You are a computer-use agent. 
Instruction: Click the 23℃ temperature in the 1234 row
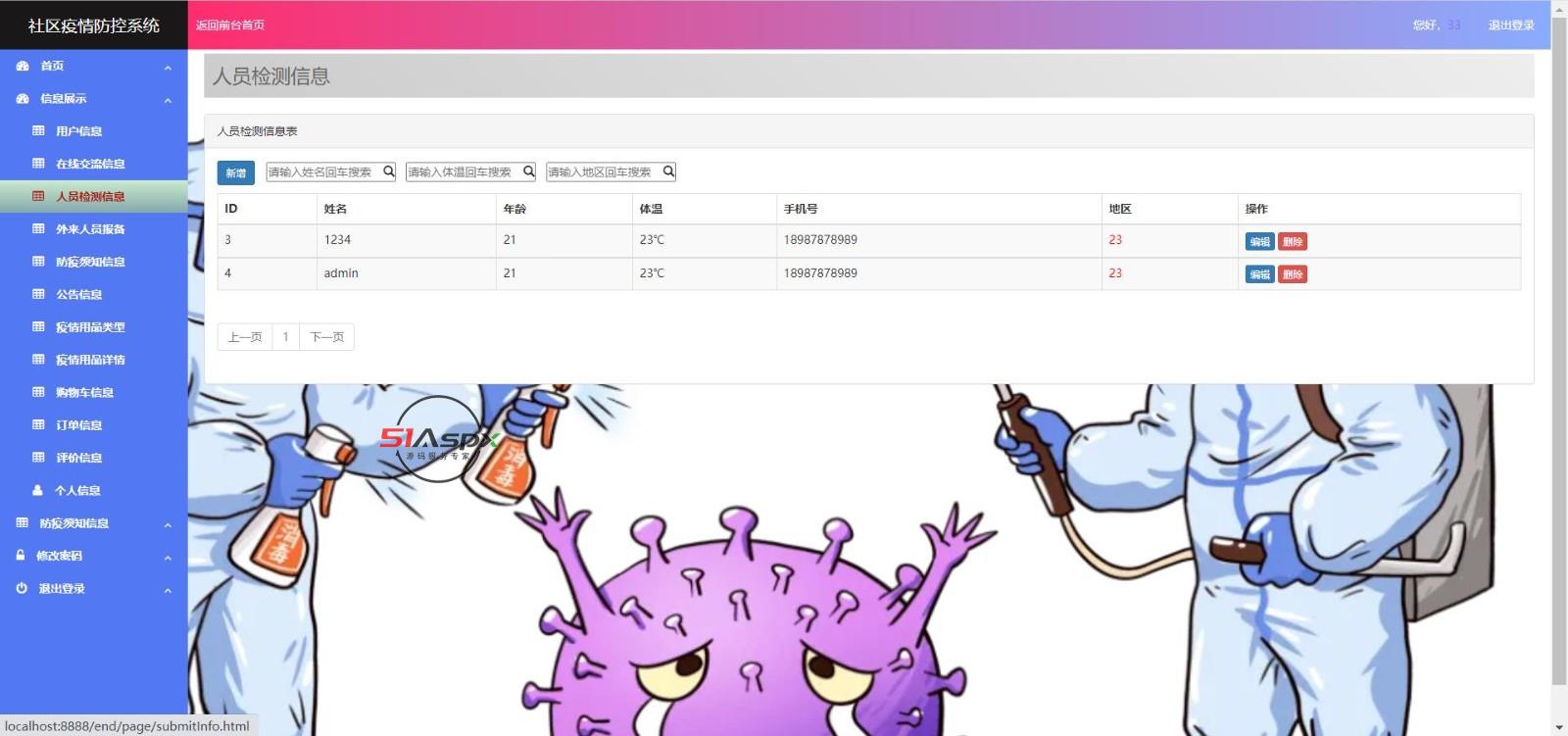652,240
